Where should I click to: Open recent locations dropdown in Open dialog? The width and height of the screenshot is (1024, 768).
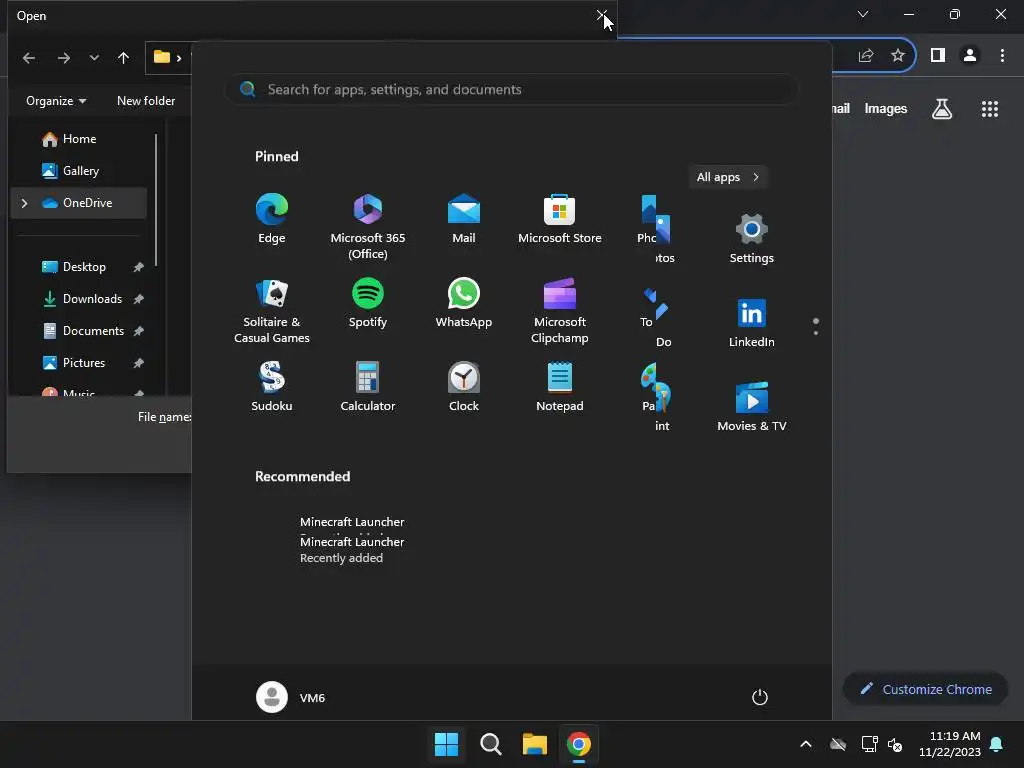coord(94,57)
